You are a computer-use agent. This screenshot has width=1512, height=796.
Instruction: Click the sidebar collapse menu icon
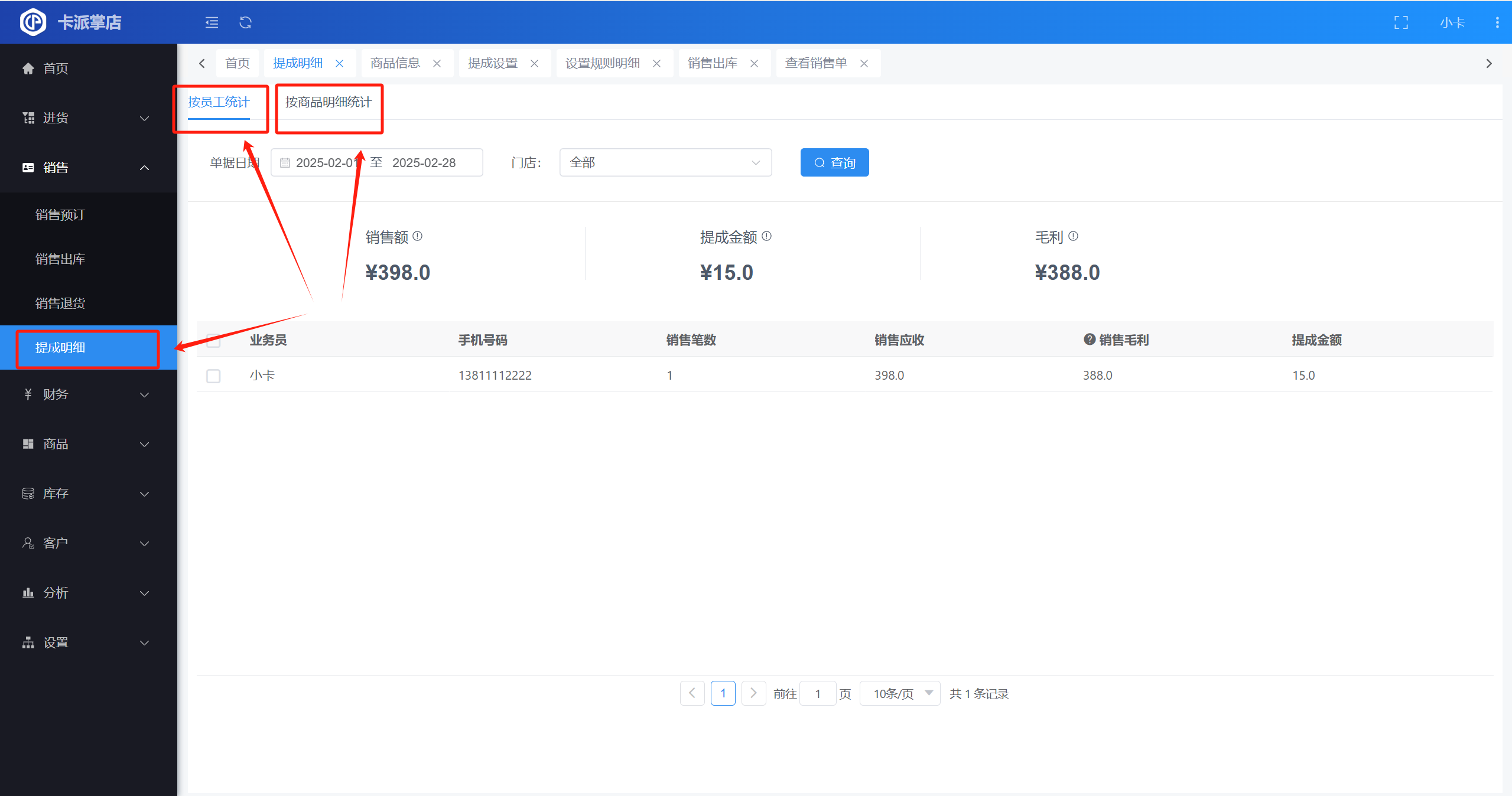click(x=212, y=22)
